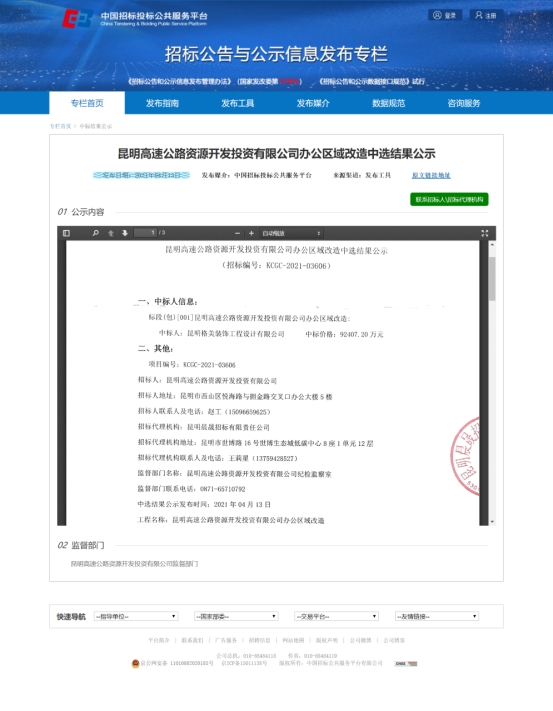Open the 原文链接地址 link
Viewport: 553px width, 711px height.
coord(431,175)
